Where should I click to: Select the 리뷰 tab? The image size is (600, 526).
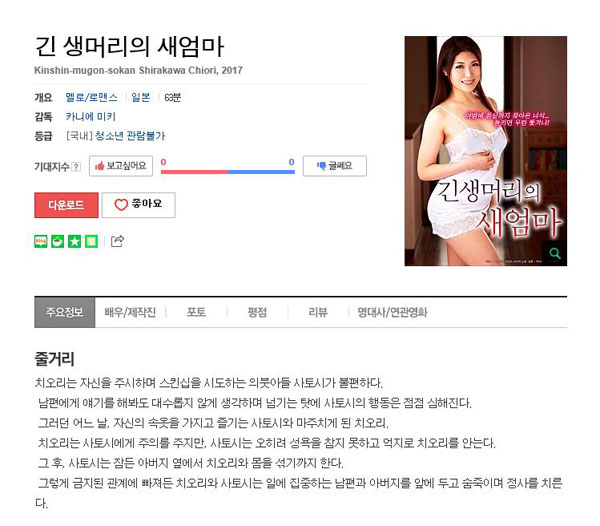(318, 312)
